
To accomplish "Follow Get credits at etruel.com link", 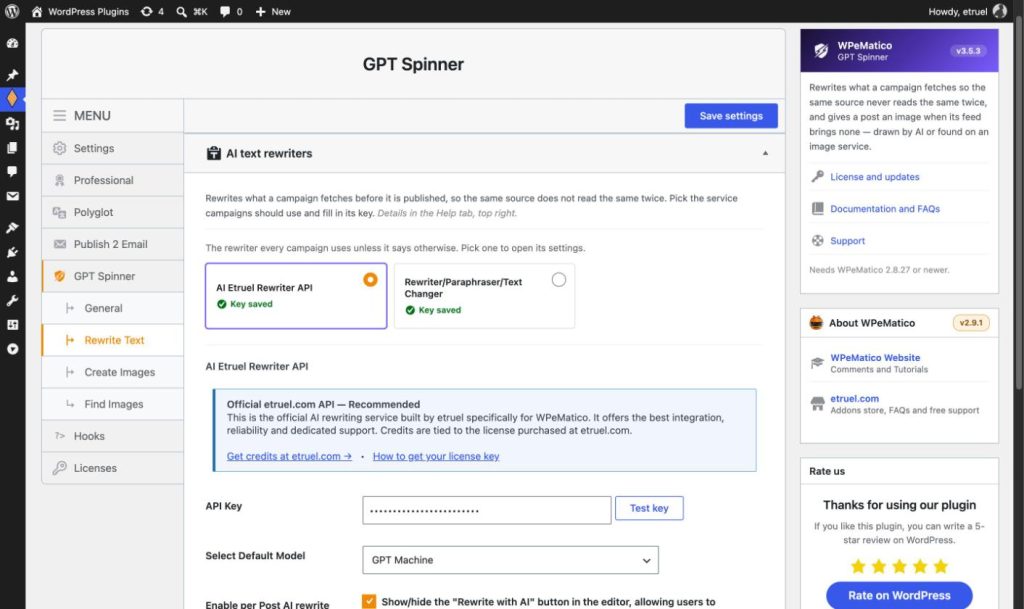I will tap(289, 456).
